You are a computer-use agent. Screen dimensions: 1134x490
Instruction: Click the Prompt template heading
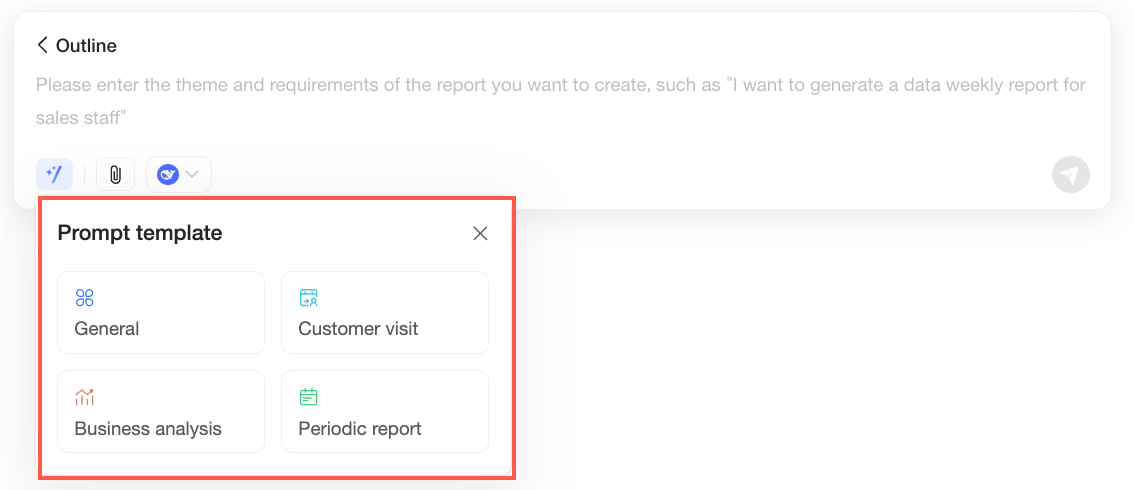pyautogui.click(x=140, y=233)
